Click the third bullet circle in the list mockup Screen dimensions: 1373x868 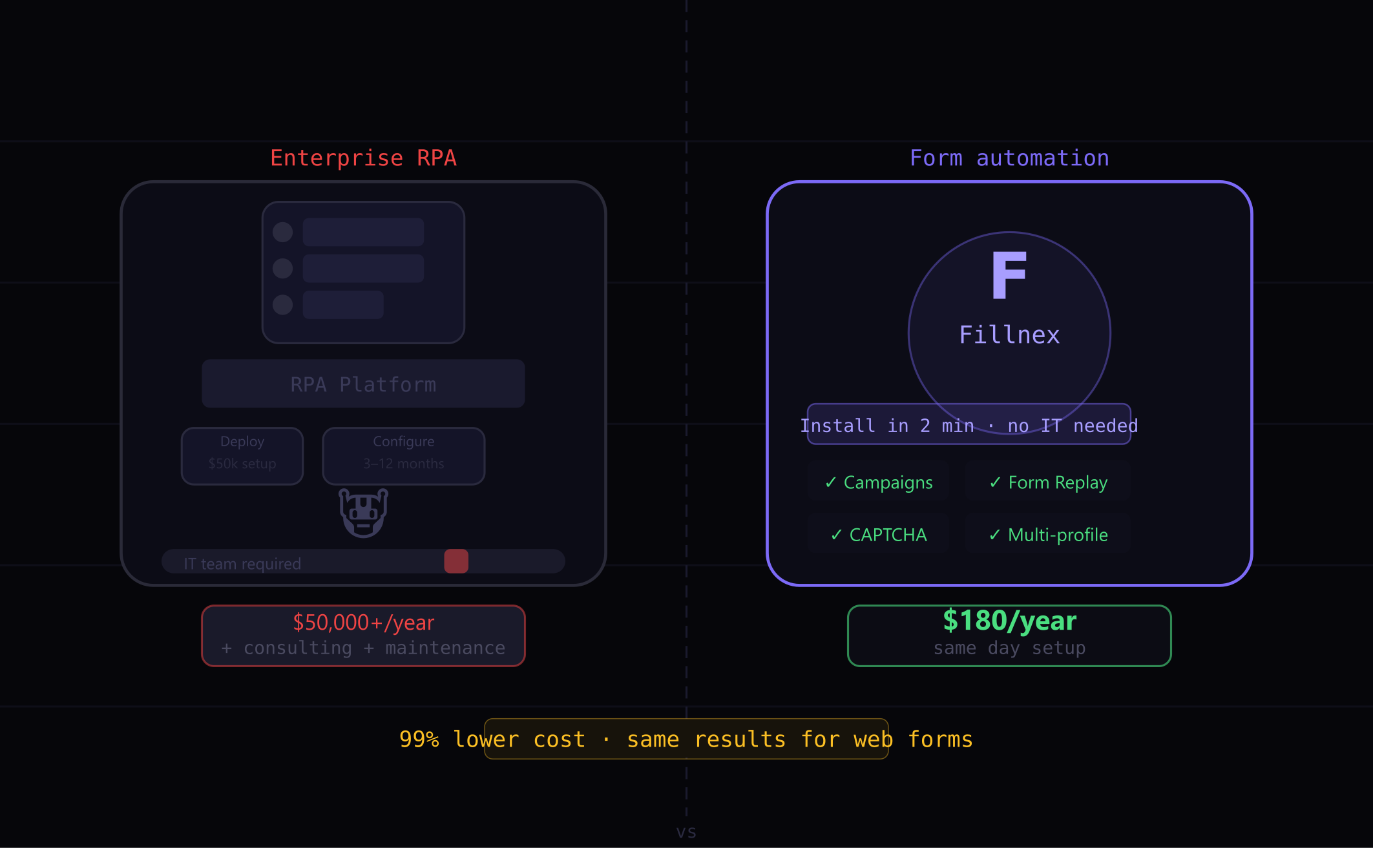coord(282,304)
